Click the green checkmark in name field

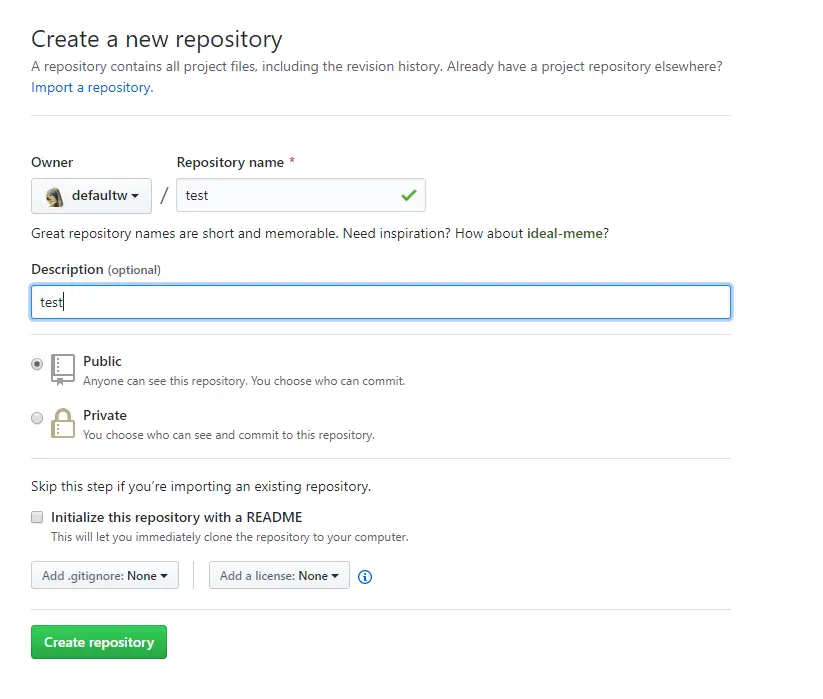point(408,195)
